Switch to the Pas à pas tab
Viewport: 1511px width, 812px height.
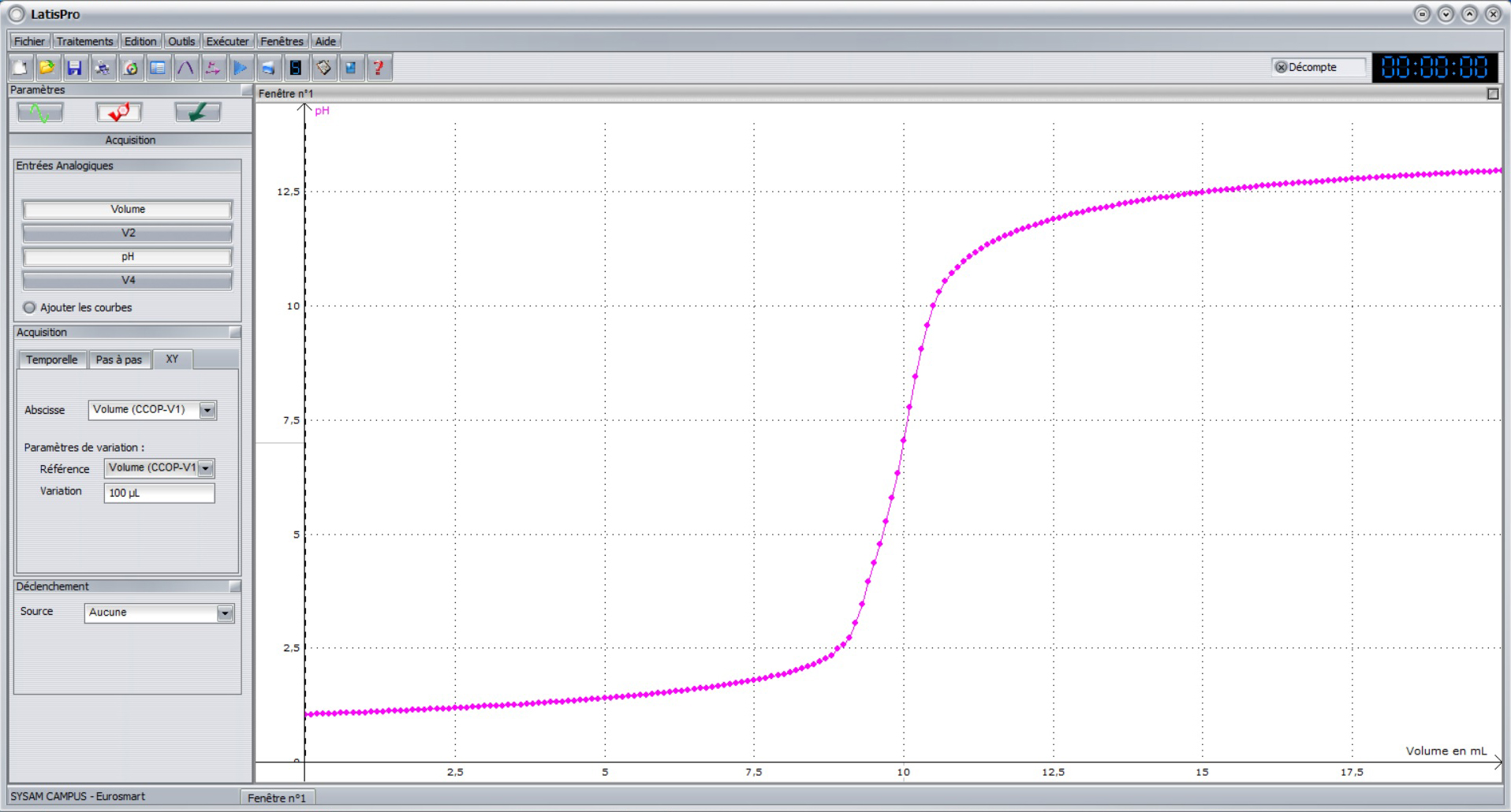119,359
